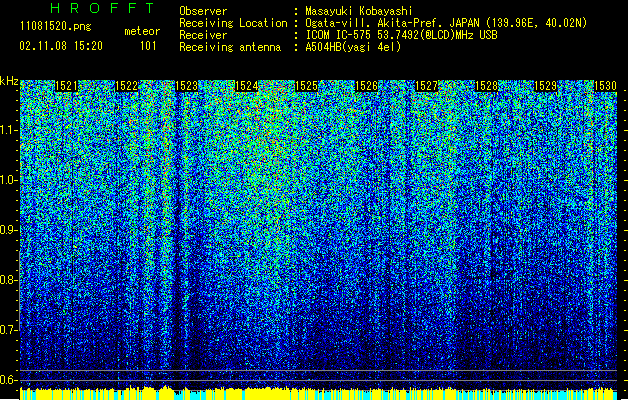
Task: Click the 1529 time marker
Action: tap(546, 86)
